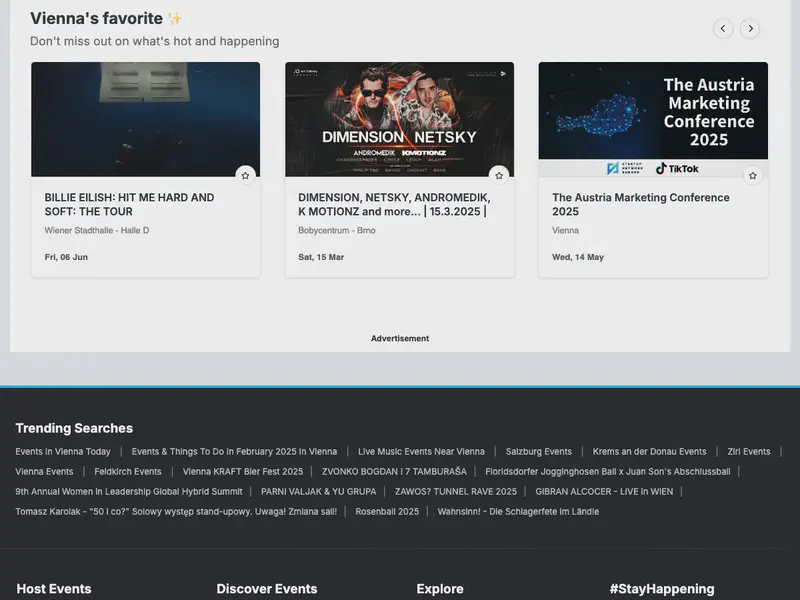The height and width of the screenshot is (600, 800).
Task: Show previous Vienna's favorite events with left arrow
Action: point(722,29)
